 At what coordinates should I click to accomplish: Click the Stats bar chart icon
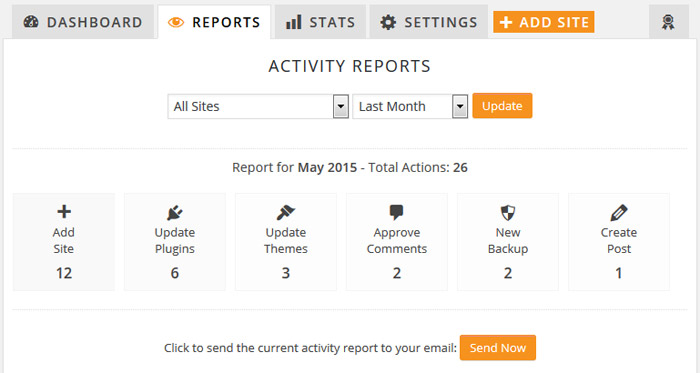pos(294,22)
